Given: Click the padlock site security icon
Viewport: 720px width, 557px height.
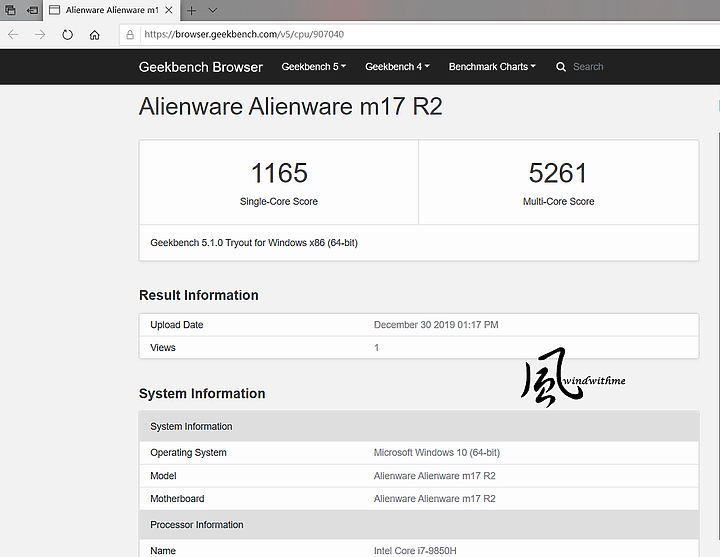Looking at the screenshot, I should point(130,34).
